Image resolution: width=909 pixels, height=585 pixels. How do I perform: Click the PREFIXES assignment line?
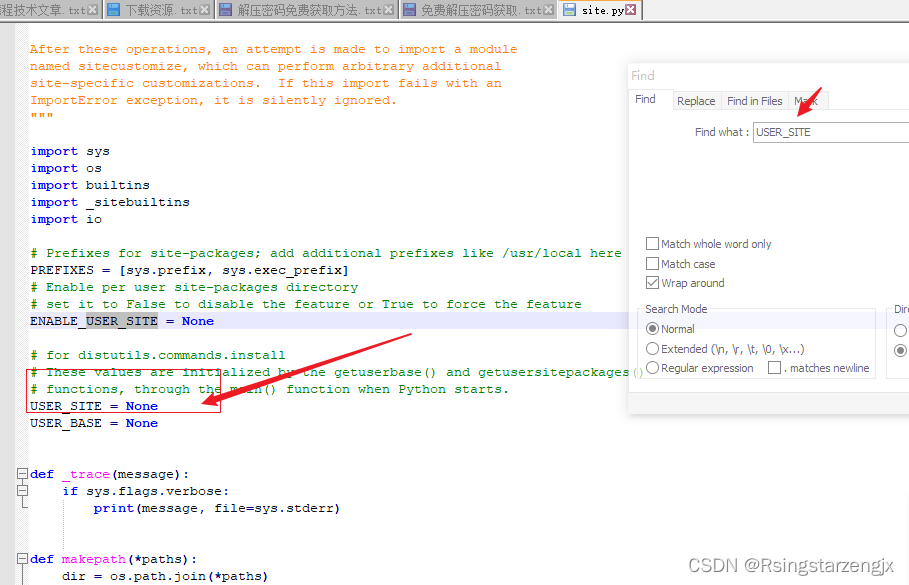click(190, 270)
